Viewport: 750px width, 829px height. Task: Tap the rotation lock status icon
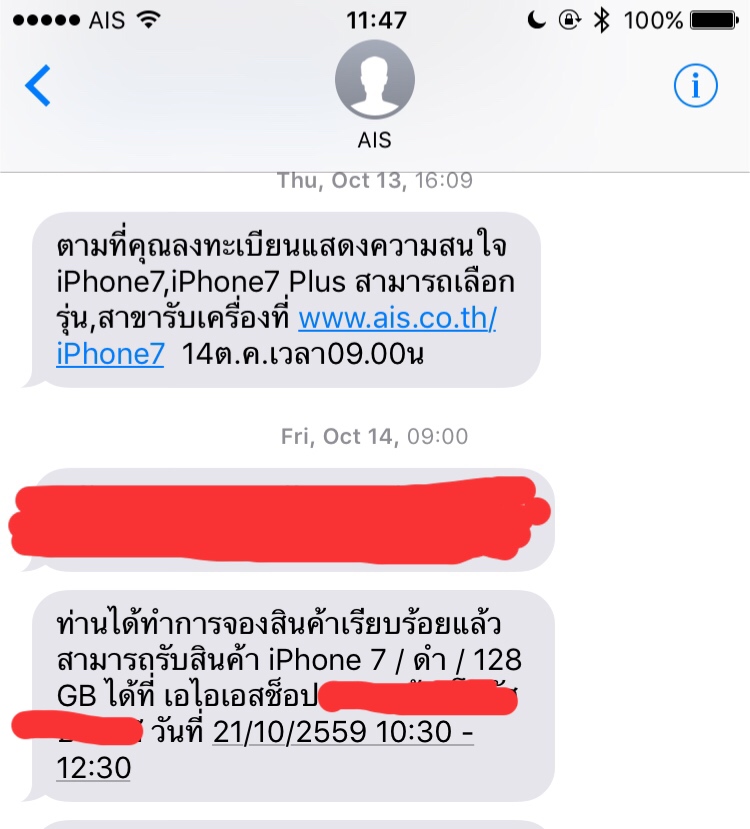coord(570,20)
